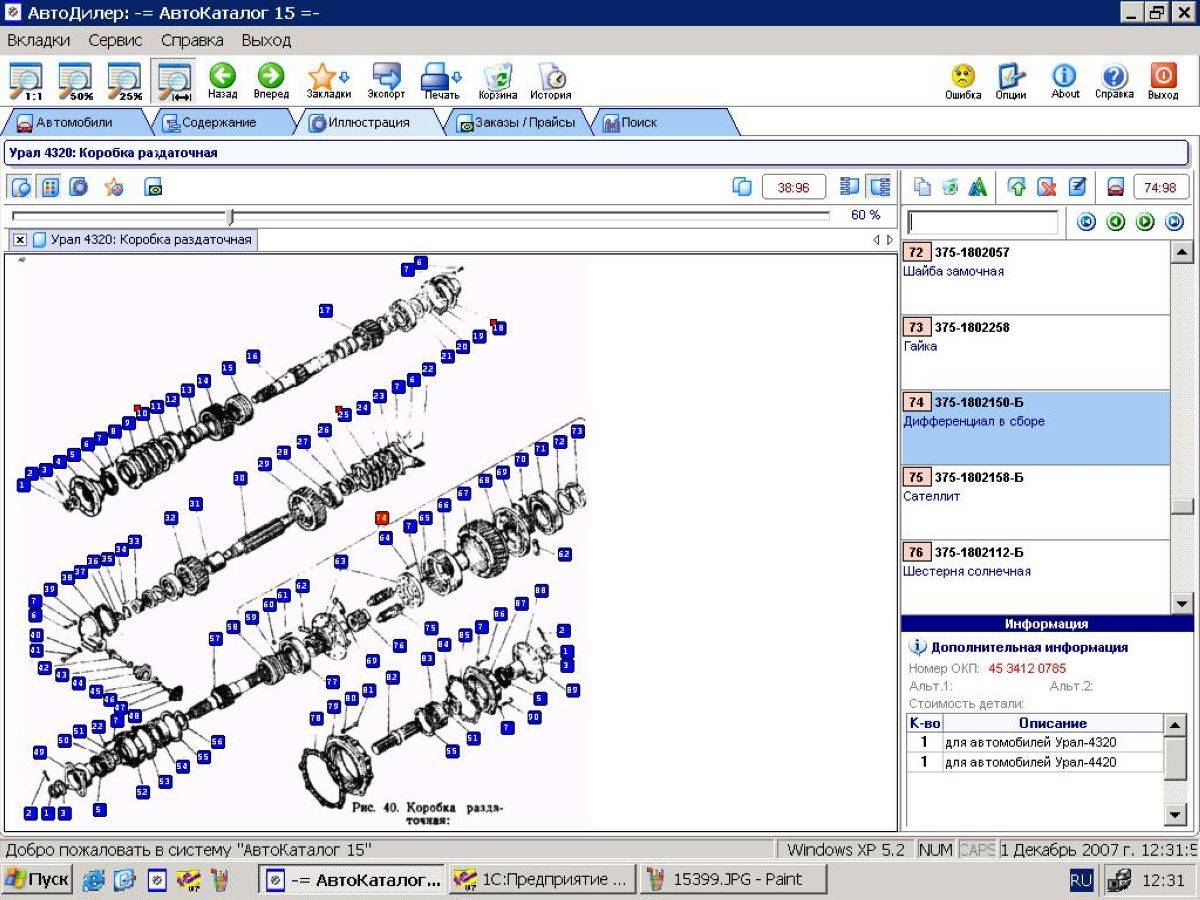Toggle the callout grid button in illustration toolbar
Screen dimensions: 1200x900
[x=49, y=187]
